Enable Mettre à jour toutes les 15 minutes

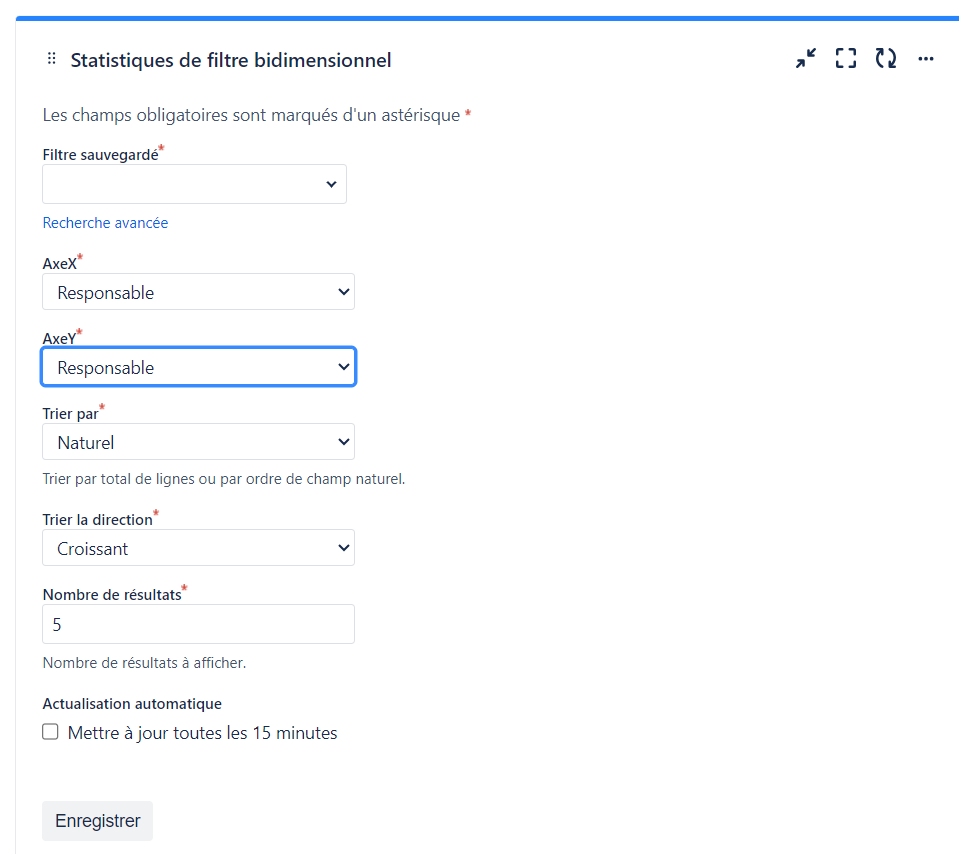50,732
